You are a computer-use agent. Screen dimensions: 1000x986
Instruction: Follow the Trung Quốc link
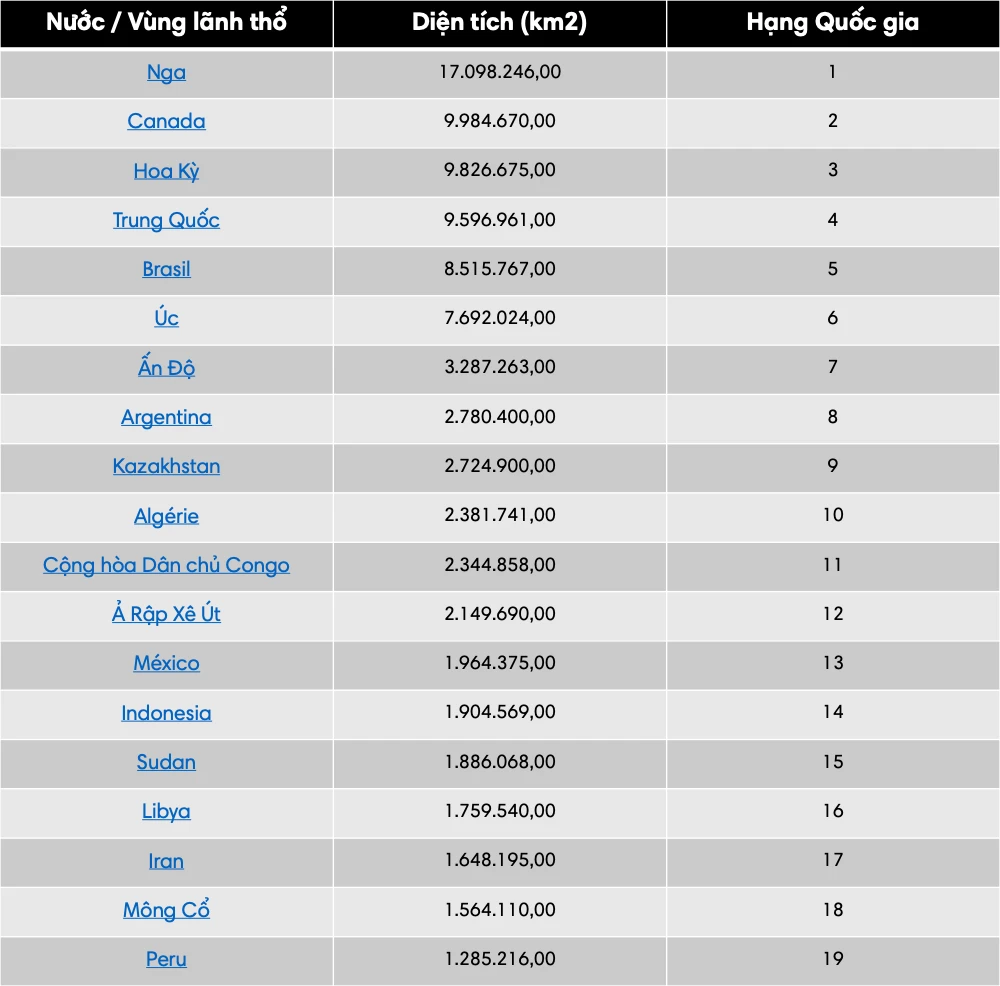(x=166, y=220)
